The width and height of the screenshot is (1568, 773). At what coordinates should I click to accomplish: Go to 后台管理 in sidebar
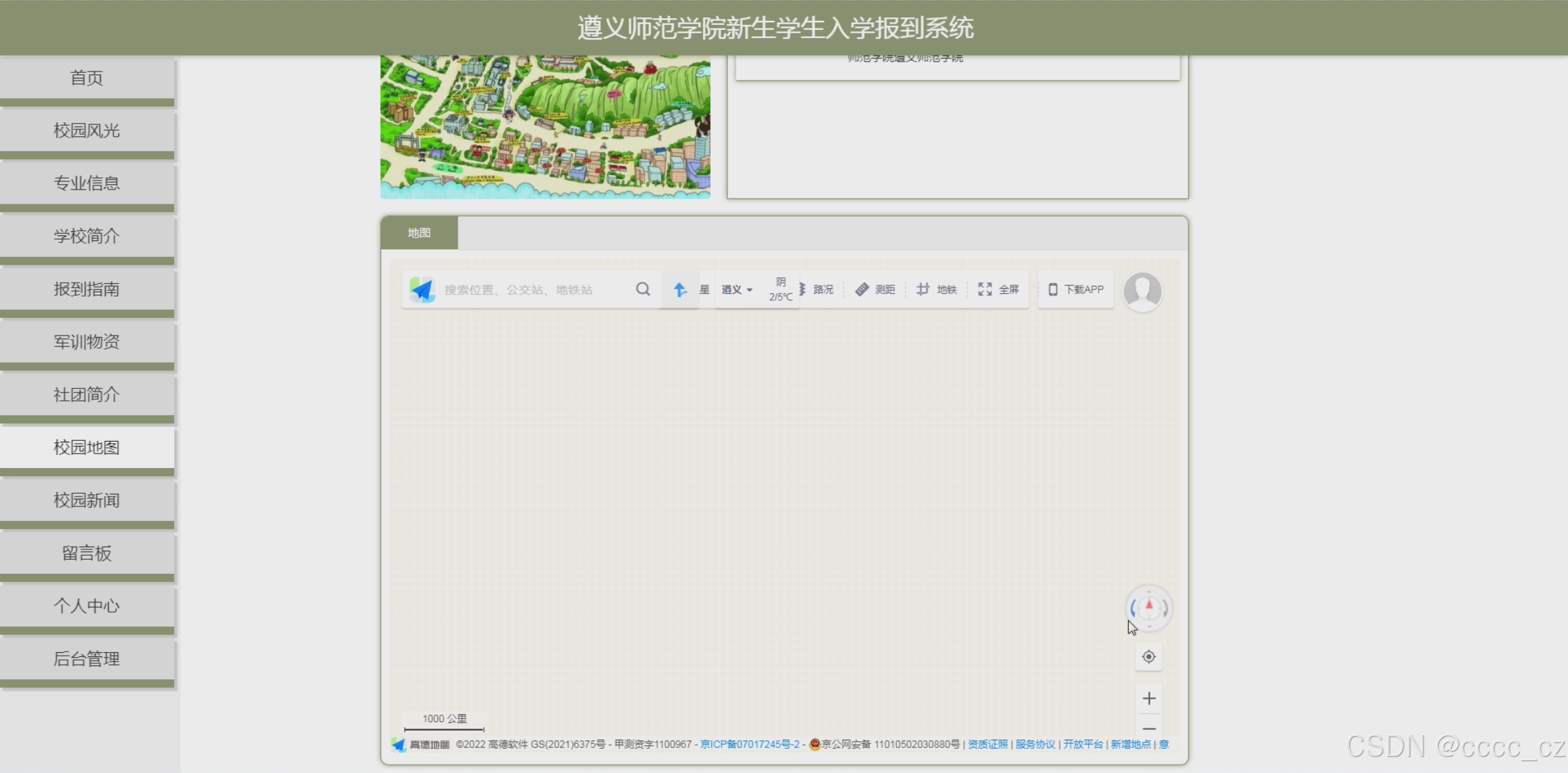click(87, 658)
